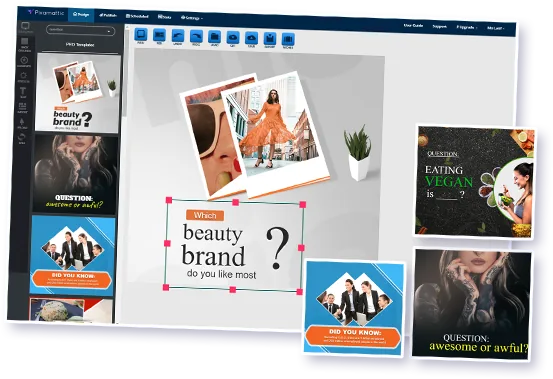Open the Scheduled tab
Image resolution: width=553 pixels, height=379 pixels.
(x=137, y=16)
